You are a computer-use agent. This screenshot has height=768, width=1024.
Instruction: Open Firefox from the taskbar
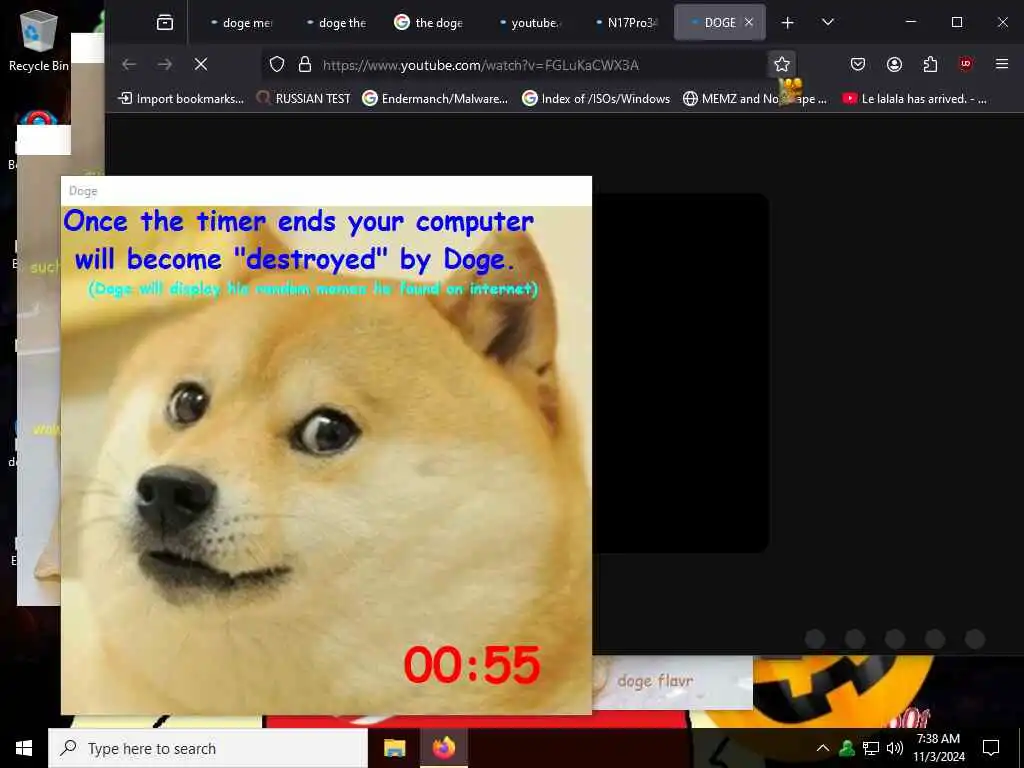pos(443,748)
